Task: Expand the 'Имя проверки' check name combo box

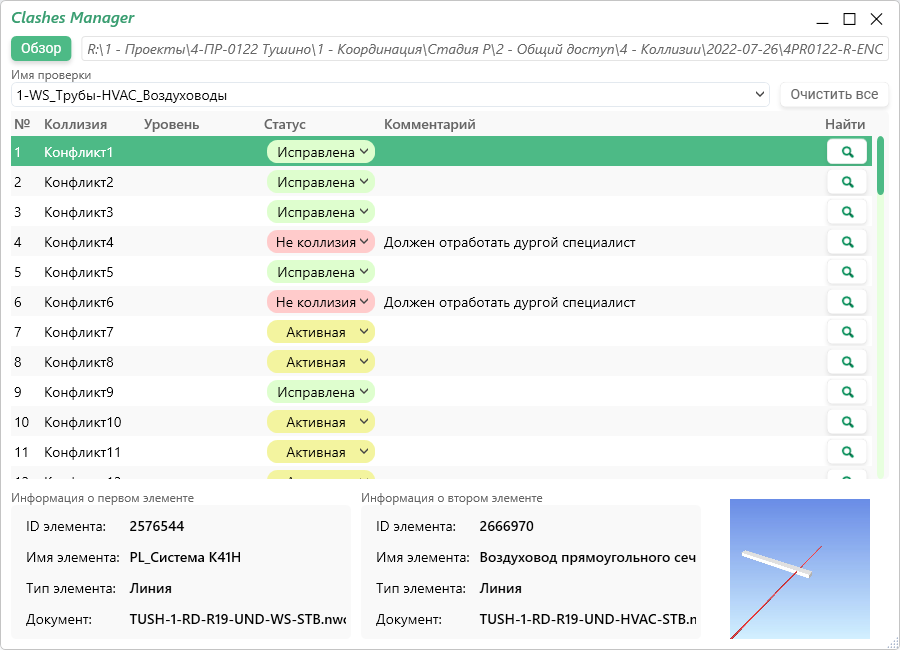Action: pyautogui.click(x=390, y=95)
